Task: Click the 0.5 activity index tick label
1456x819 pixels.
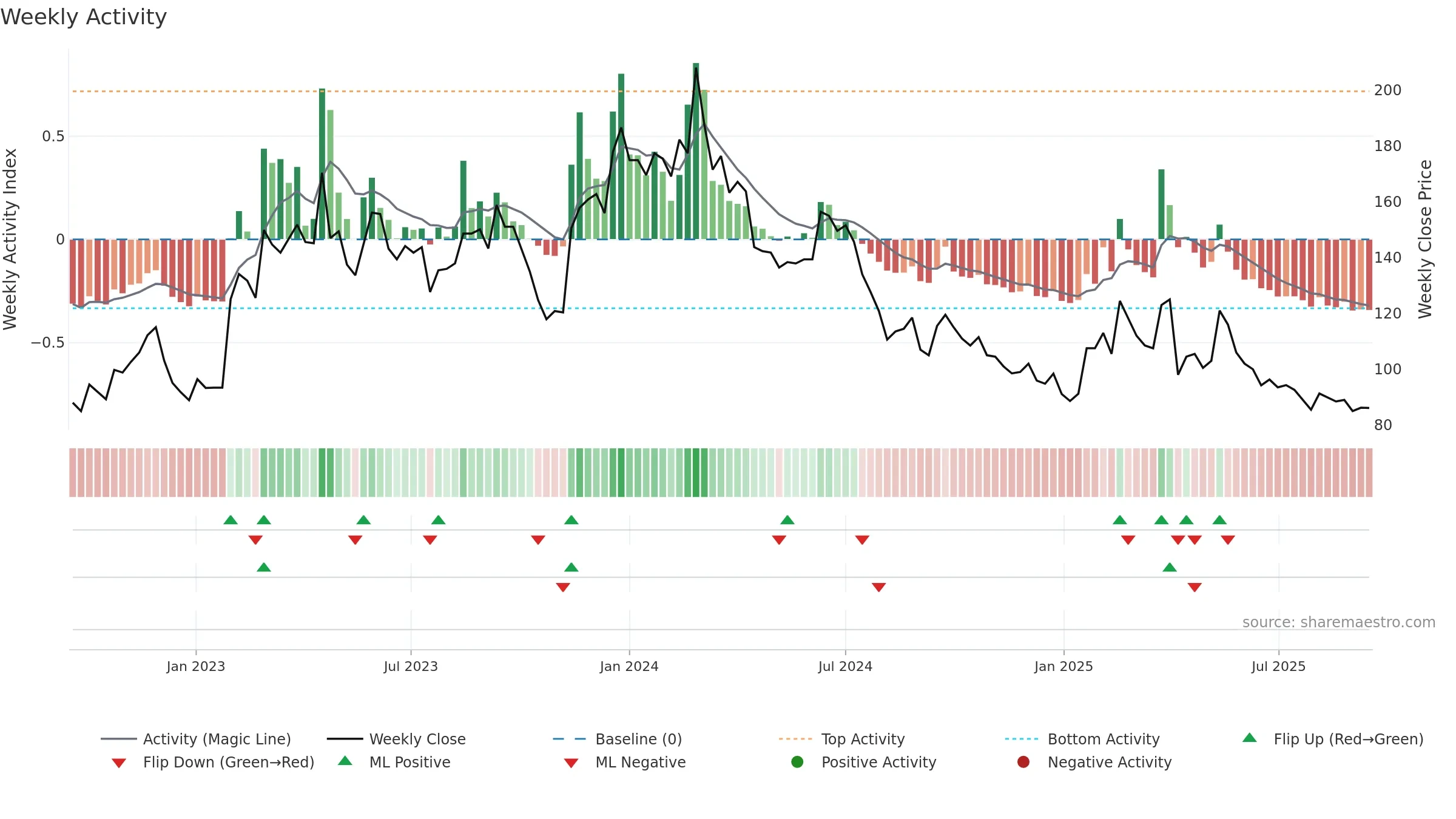Action: click(53, 136)
